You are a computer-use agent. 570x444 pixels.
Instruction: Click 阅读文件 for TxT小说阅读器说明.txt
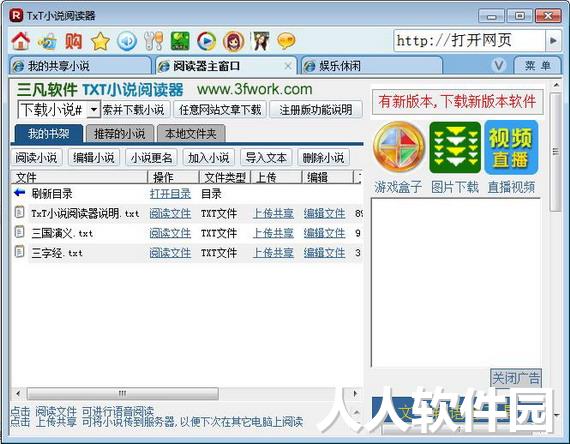170,213
